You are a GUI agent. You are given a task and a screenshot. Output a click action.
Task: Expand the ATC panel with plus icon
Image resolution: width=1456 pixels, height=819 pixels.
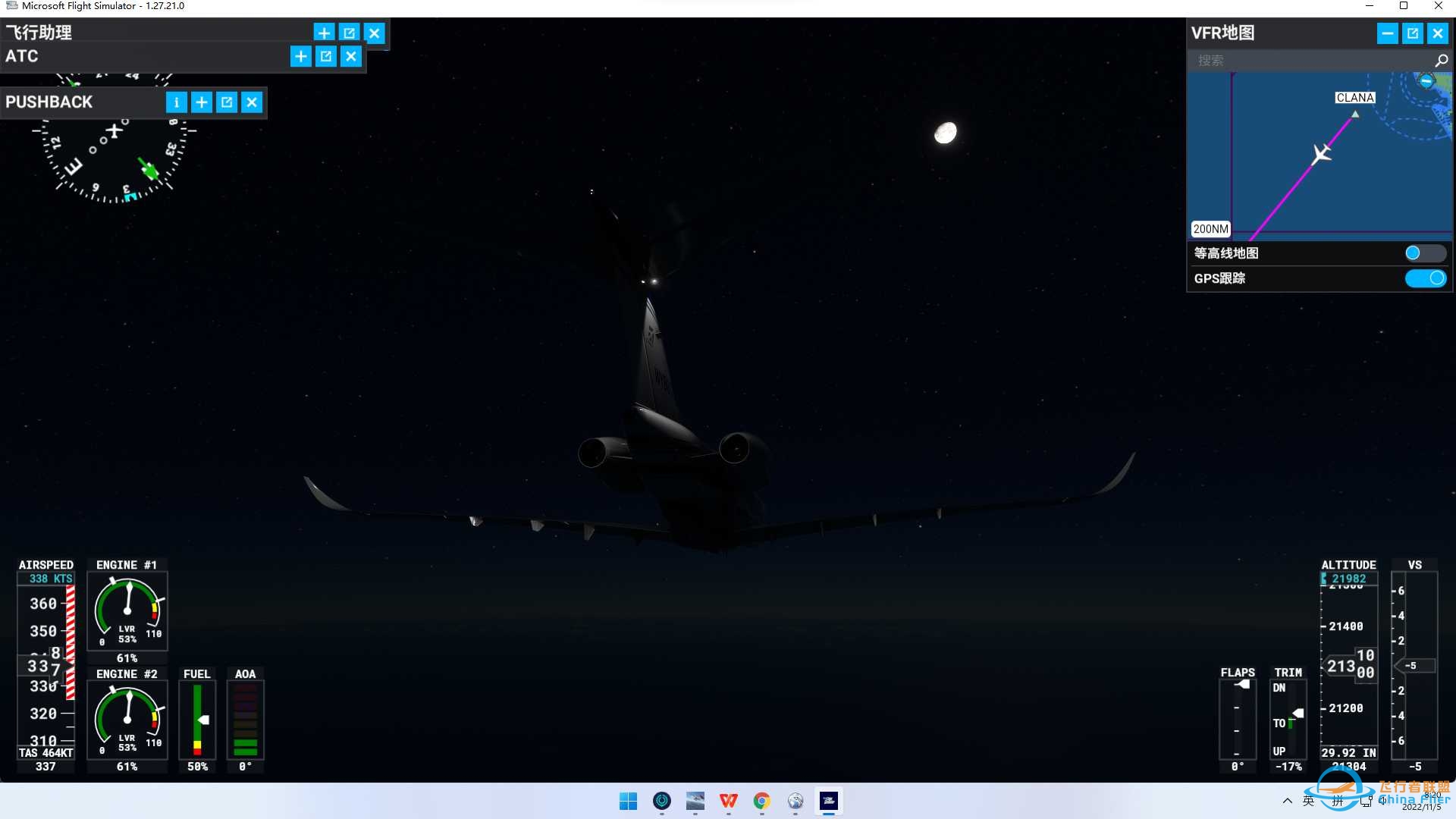click(301, 56)
